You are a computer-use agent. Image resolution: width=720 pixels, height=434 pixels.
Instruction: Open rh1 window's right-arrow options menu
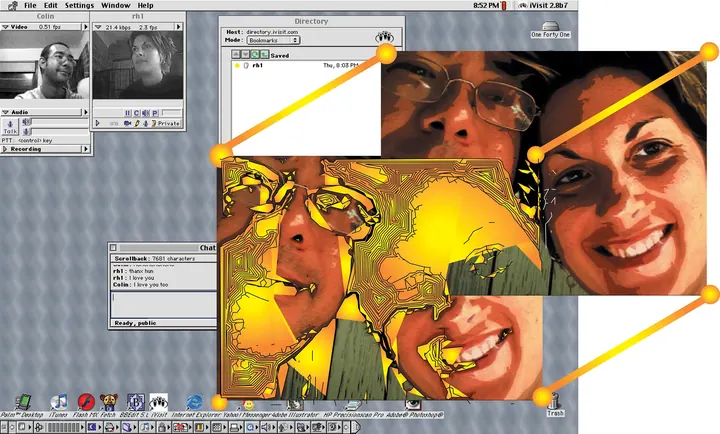[179, 27]
